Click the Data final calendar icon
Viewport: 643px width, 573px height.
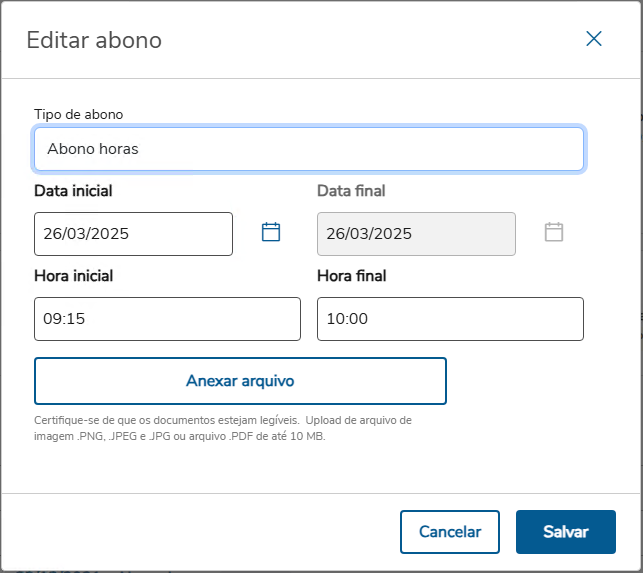tap(554, 232)
